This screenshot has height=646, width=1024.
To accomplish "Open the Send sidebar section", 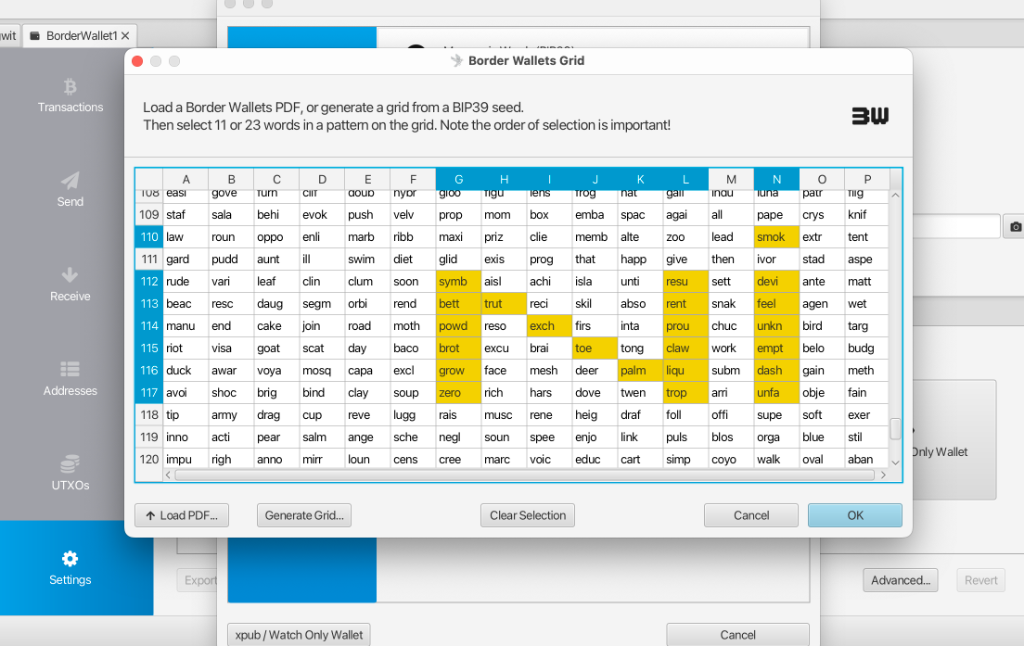I will 70,190.
